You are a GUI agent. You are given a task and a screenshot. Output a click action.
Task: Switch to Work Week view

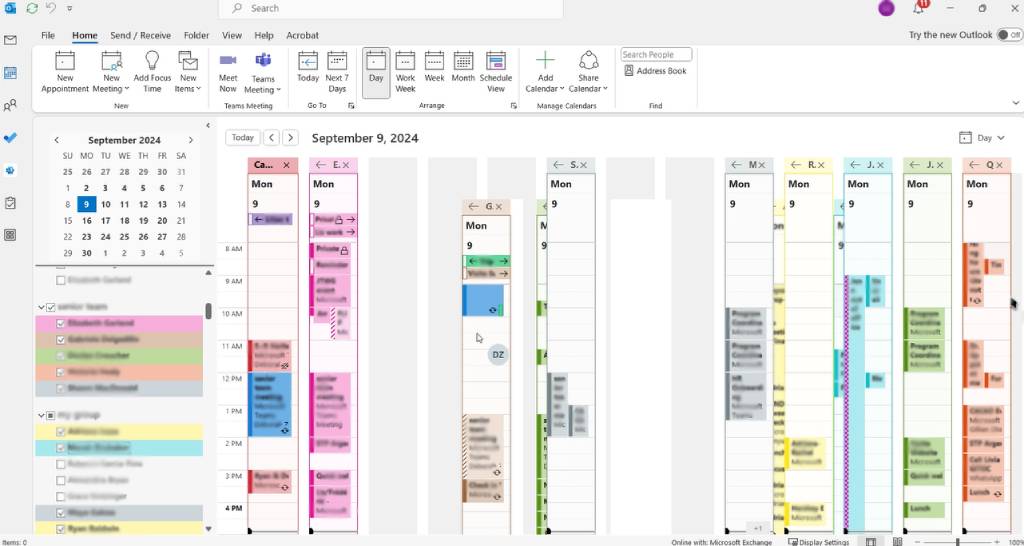[x=405, y=72]
